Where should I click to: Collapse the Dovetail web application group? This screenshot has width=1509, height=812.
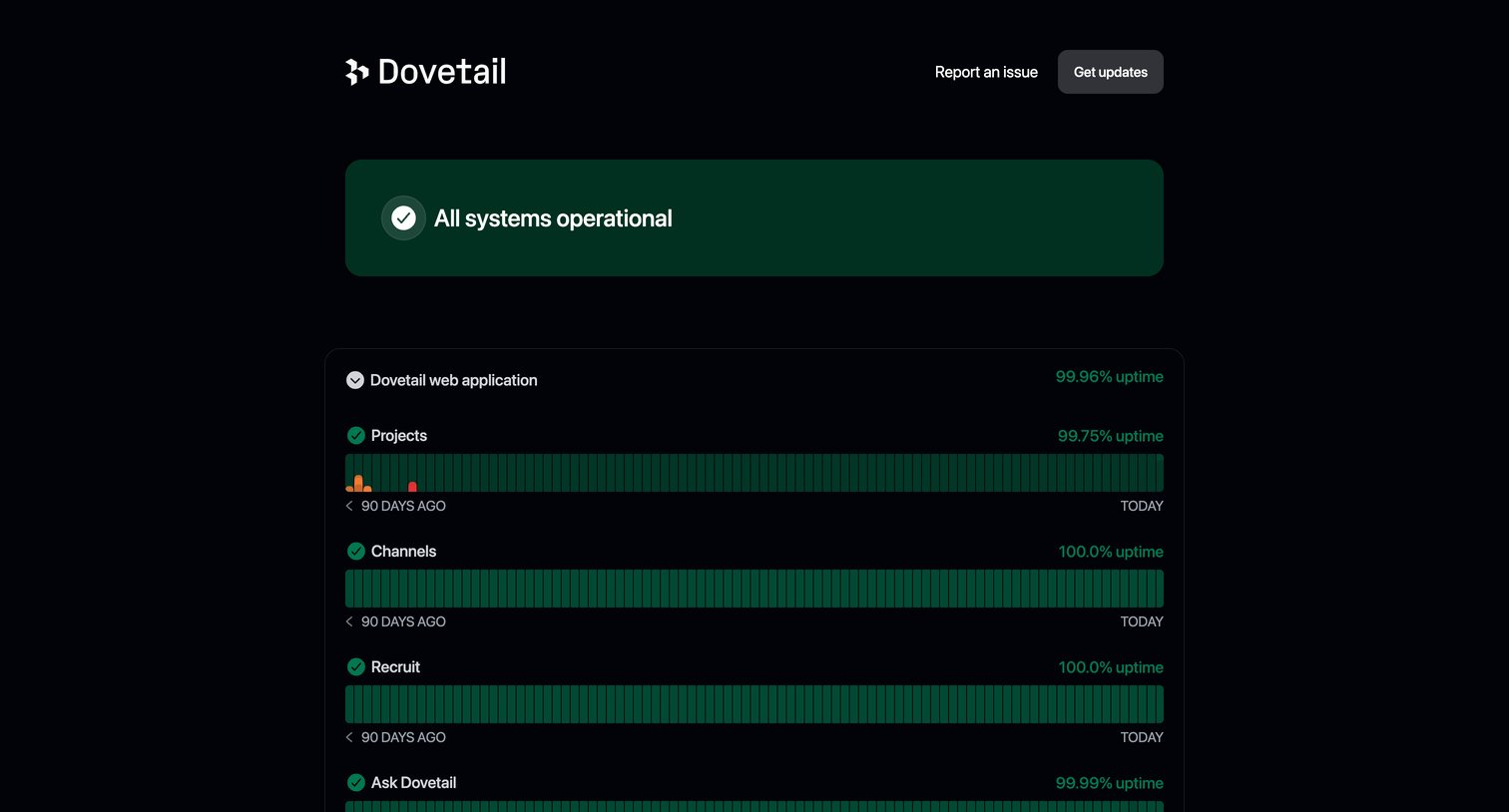(354, 380)
